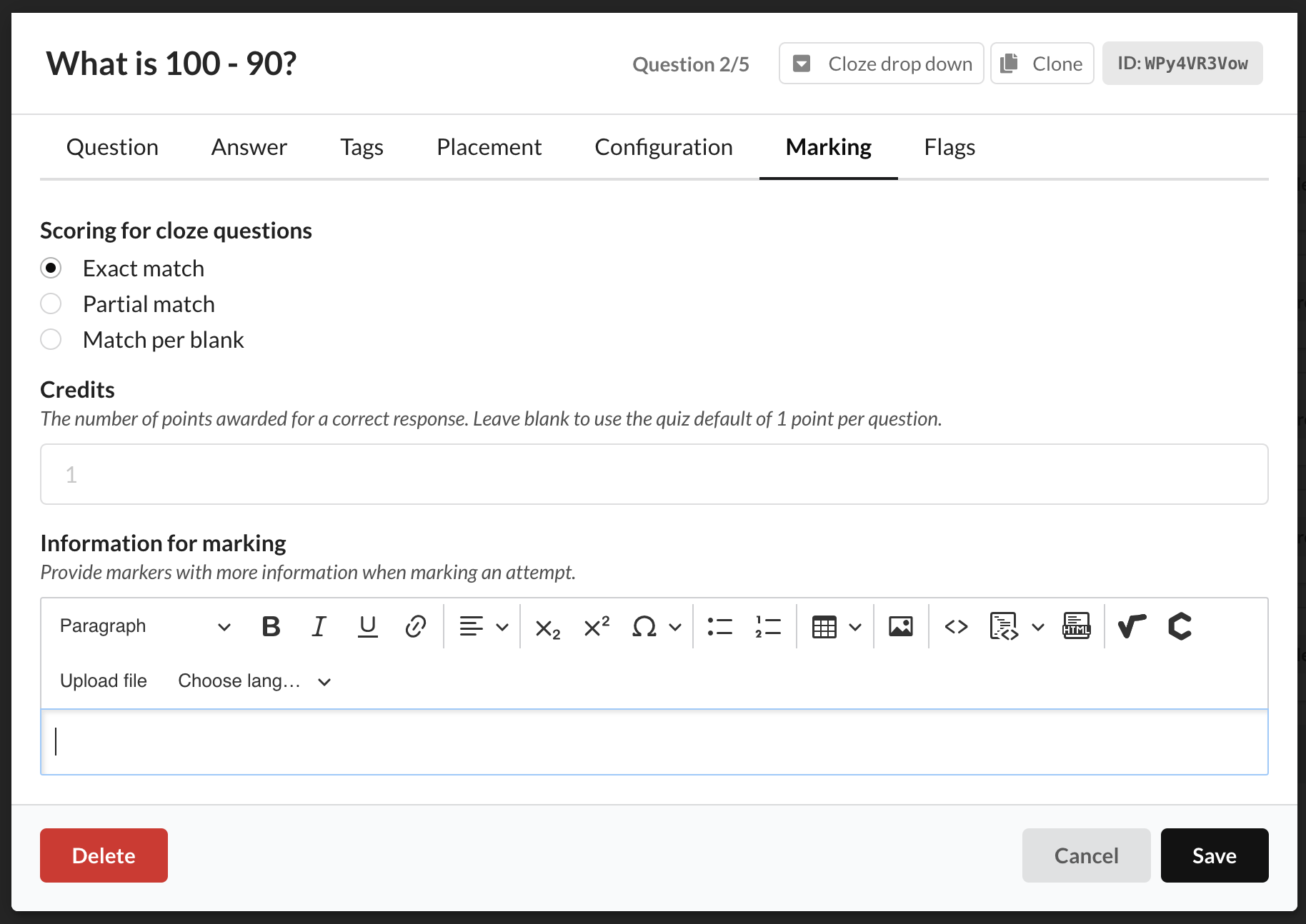Toggle bold formatting in the editor
This screenshot has width=1306, height=924.
[x=271, y=627]
